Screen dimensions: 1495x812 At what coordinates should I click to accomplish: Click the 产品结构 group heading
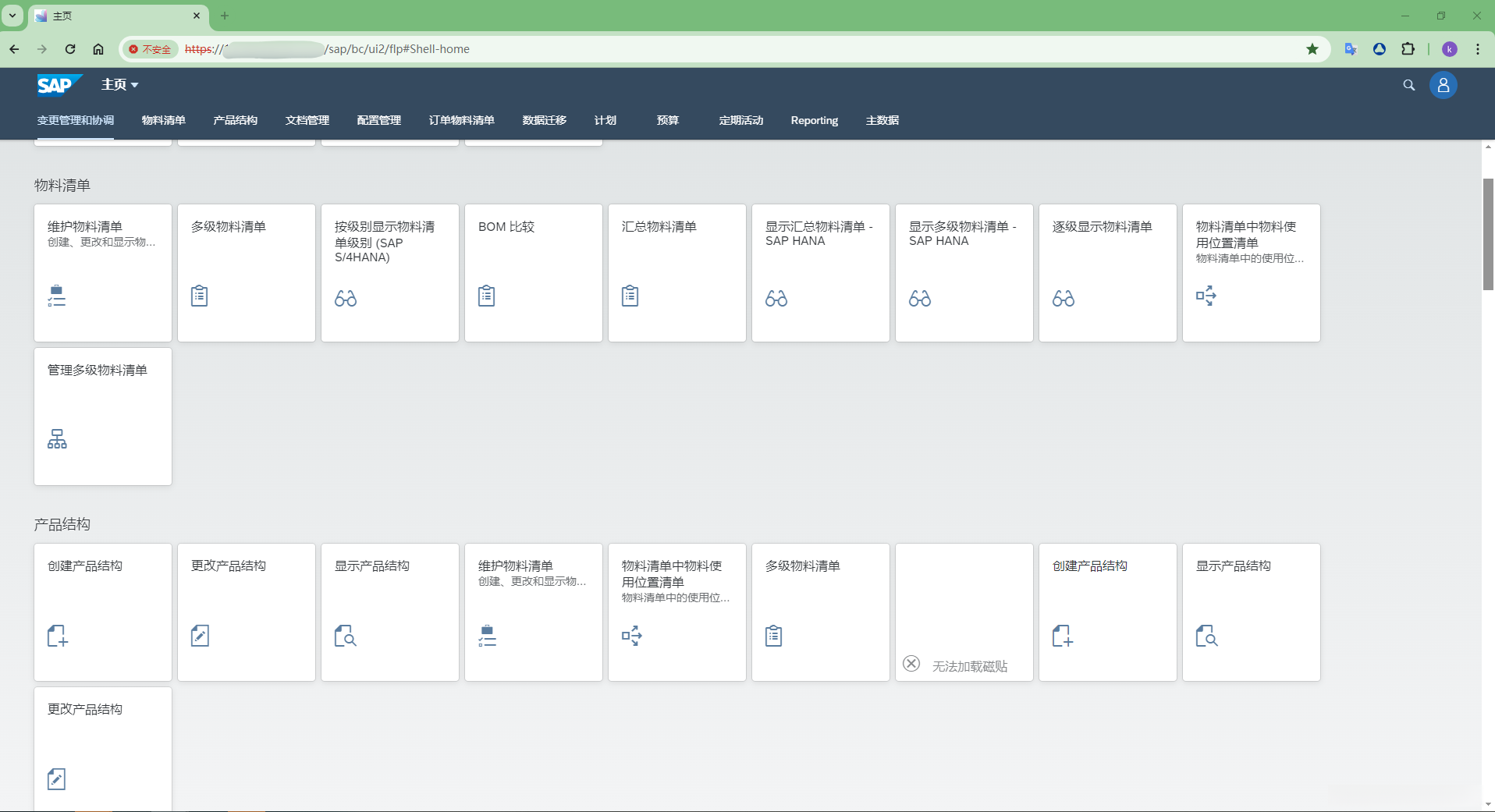pos(62,524)
